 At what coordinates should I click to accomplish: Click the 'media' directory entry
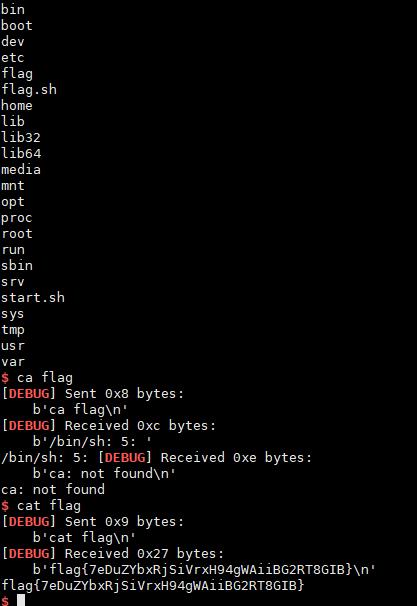click(x=21, y=170)
